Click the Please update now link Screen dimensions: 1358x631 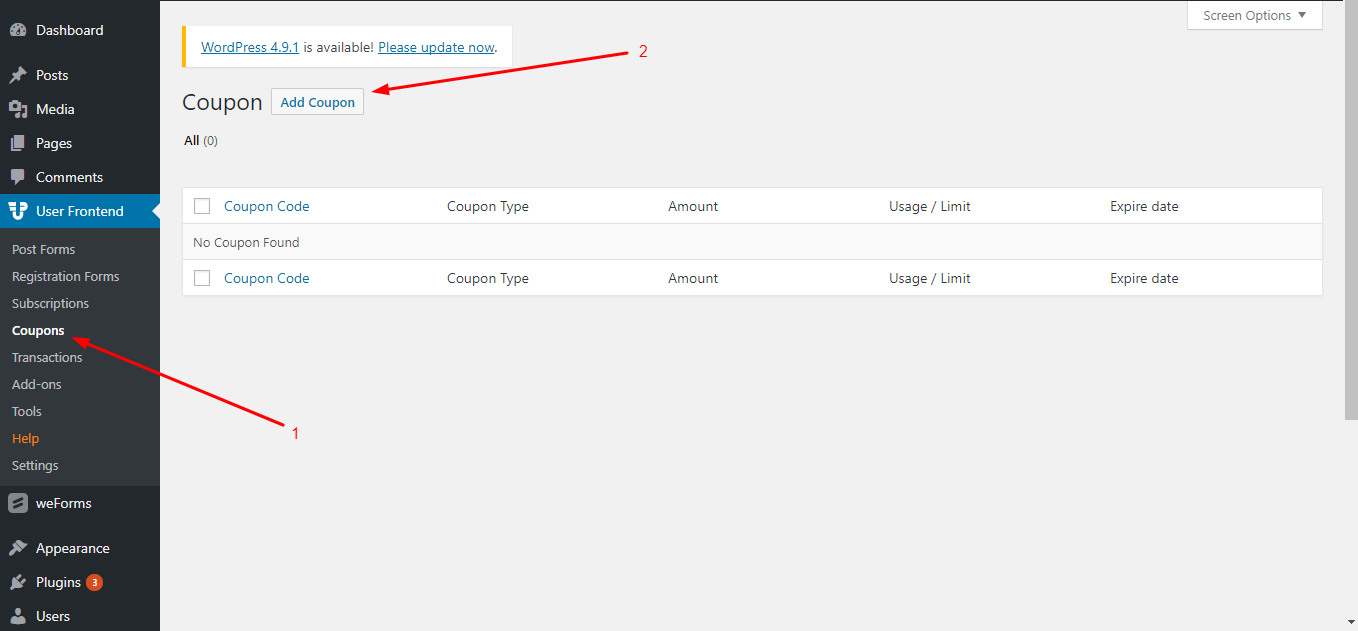(436, 47)
